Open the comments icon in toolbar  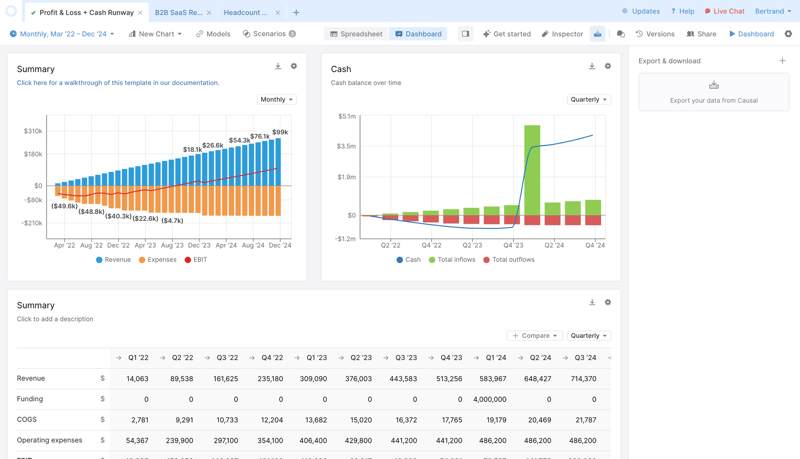(x=621, y=34)
